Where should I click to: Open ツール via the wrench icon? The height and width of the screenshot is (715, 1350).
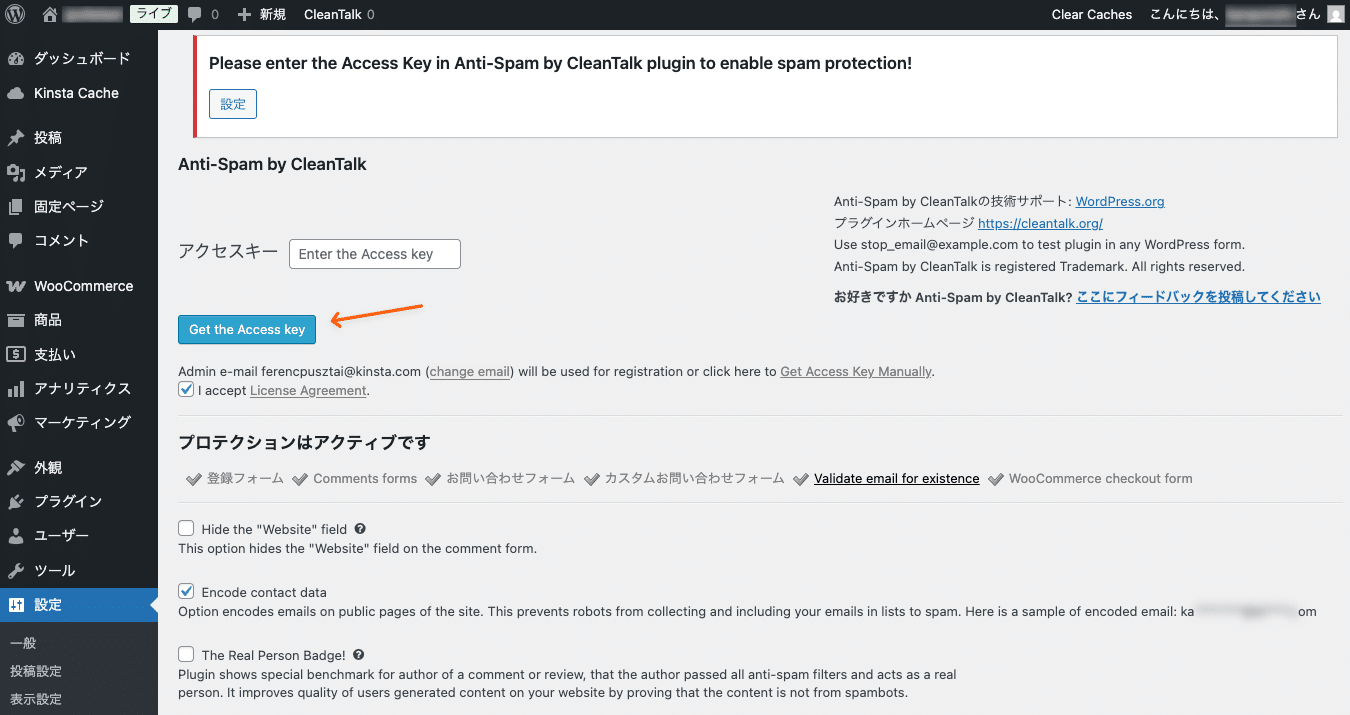(x=19, y=570)
